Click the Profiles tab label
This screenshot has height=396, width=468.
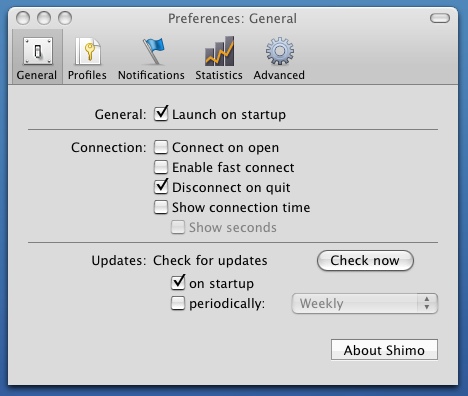point(87,75)
